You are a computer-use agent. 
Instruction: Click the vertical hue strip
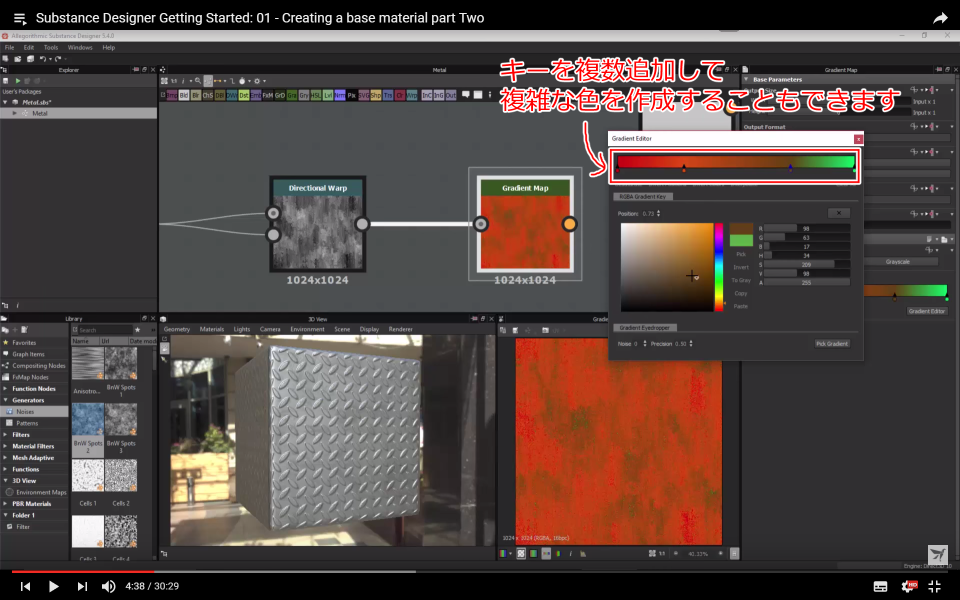(x=719, y=267)
